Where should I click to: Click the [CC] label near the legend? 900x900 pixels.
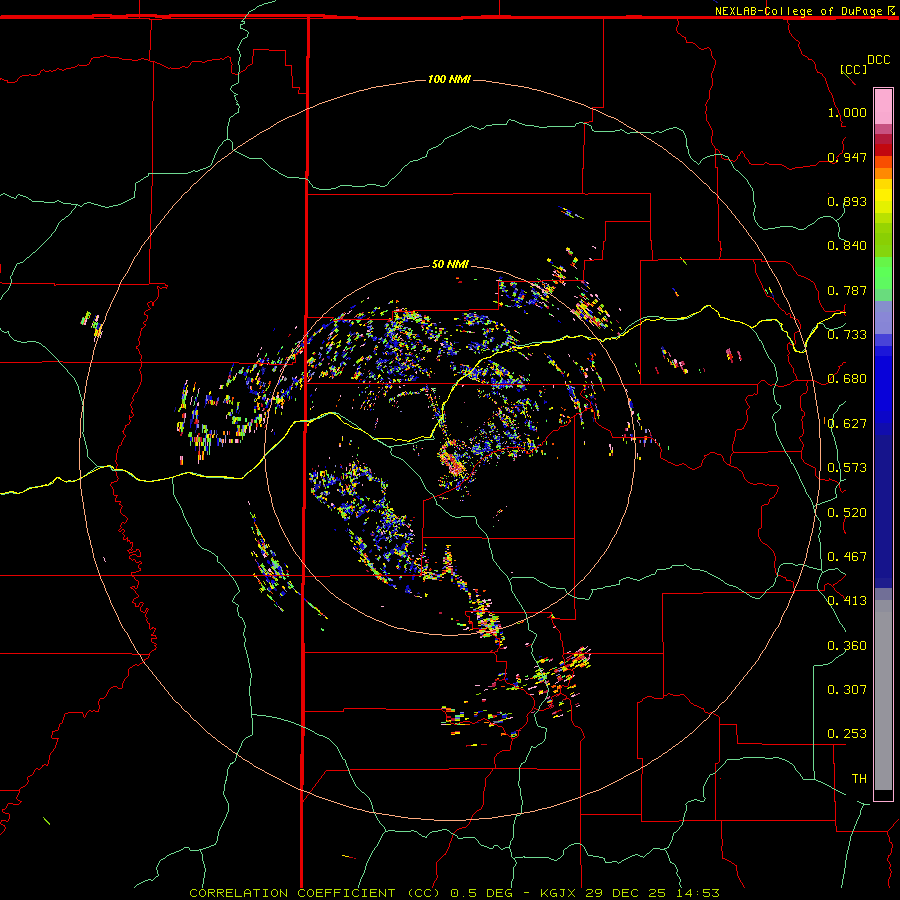[853, 69]
